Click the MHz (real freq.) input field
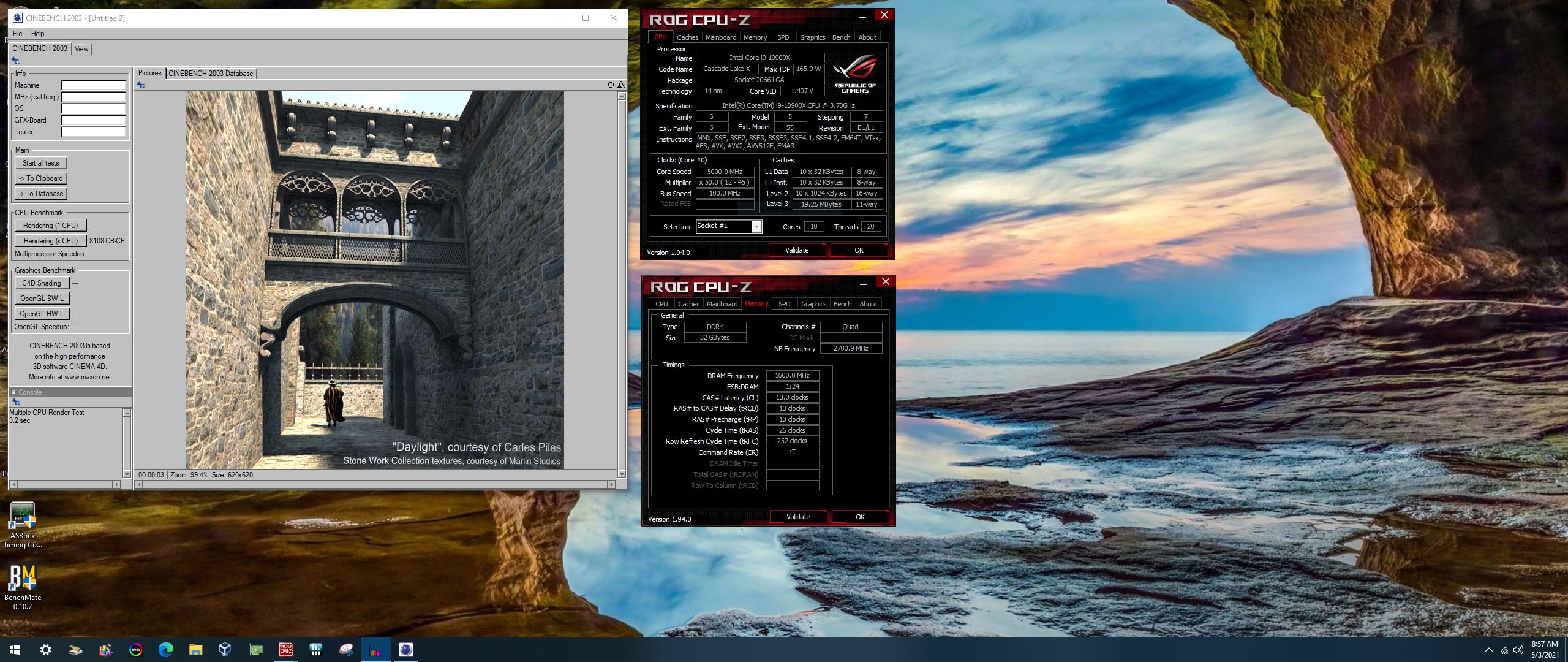This screenshot has width=1568, height=662. (93, 97)
